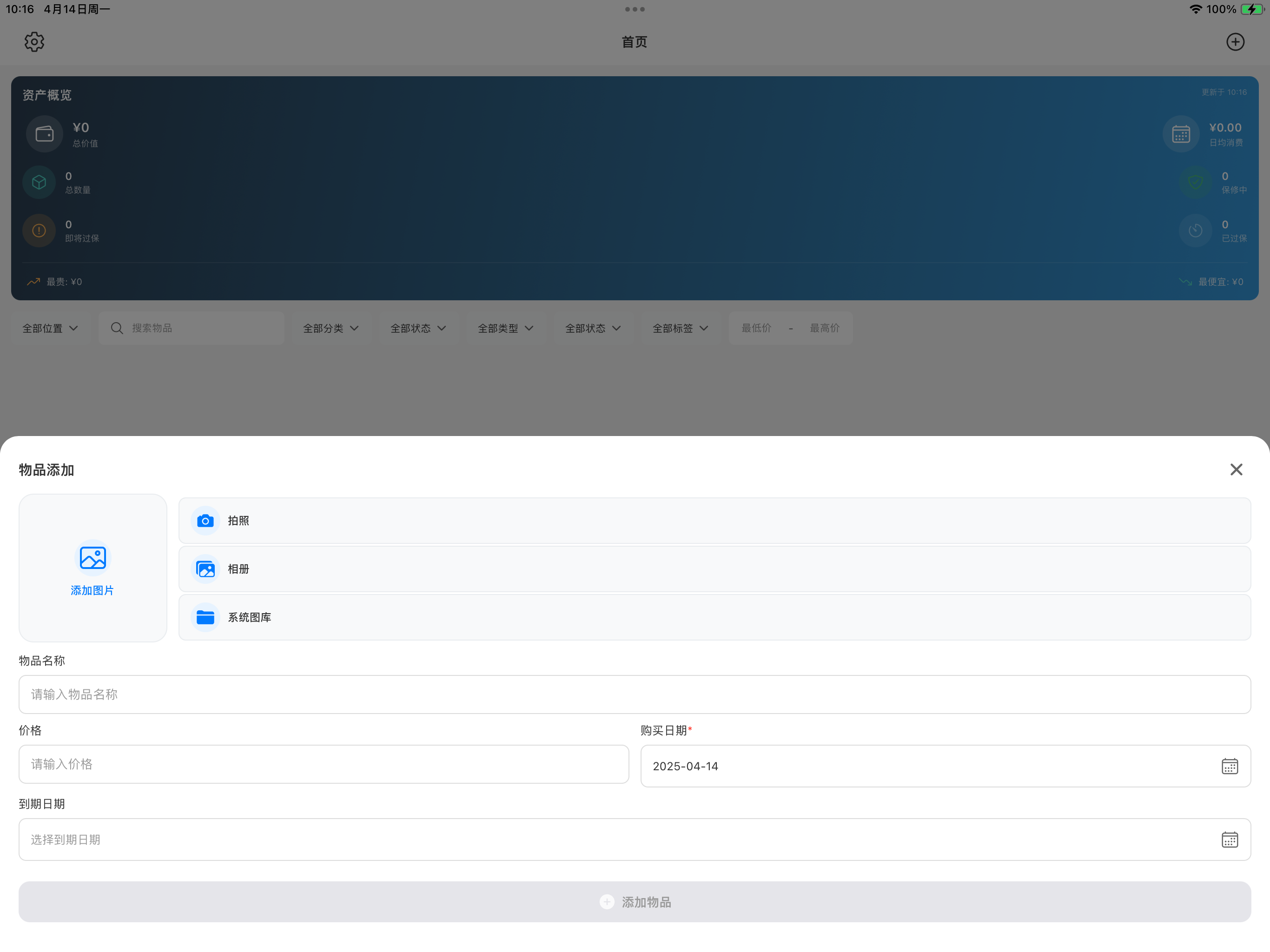Click the search magnifier icon
The width and height of the screenshot is (1270, 952).
tap(117, 329)
